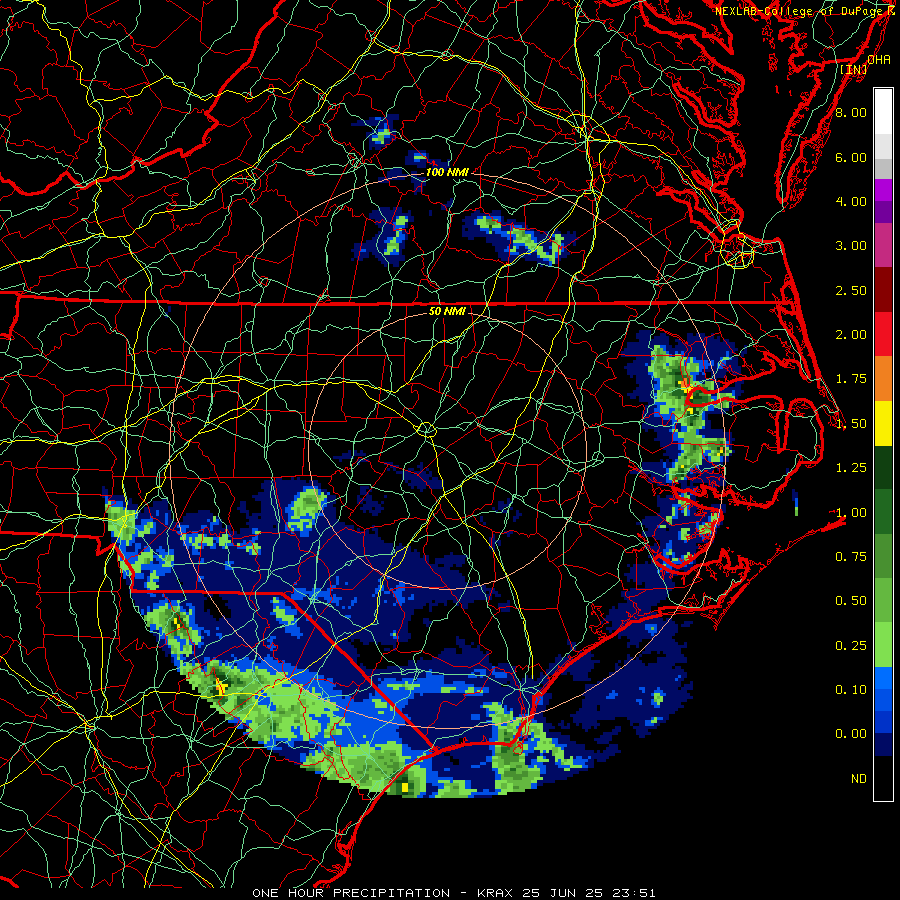This screenshot has height=900, width=900.
Task: Click the 0.10 legend value
Action: (x=851, y=690)
